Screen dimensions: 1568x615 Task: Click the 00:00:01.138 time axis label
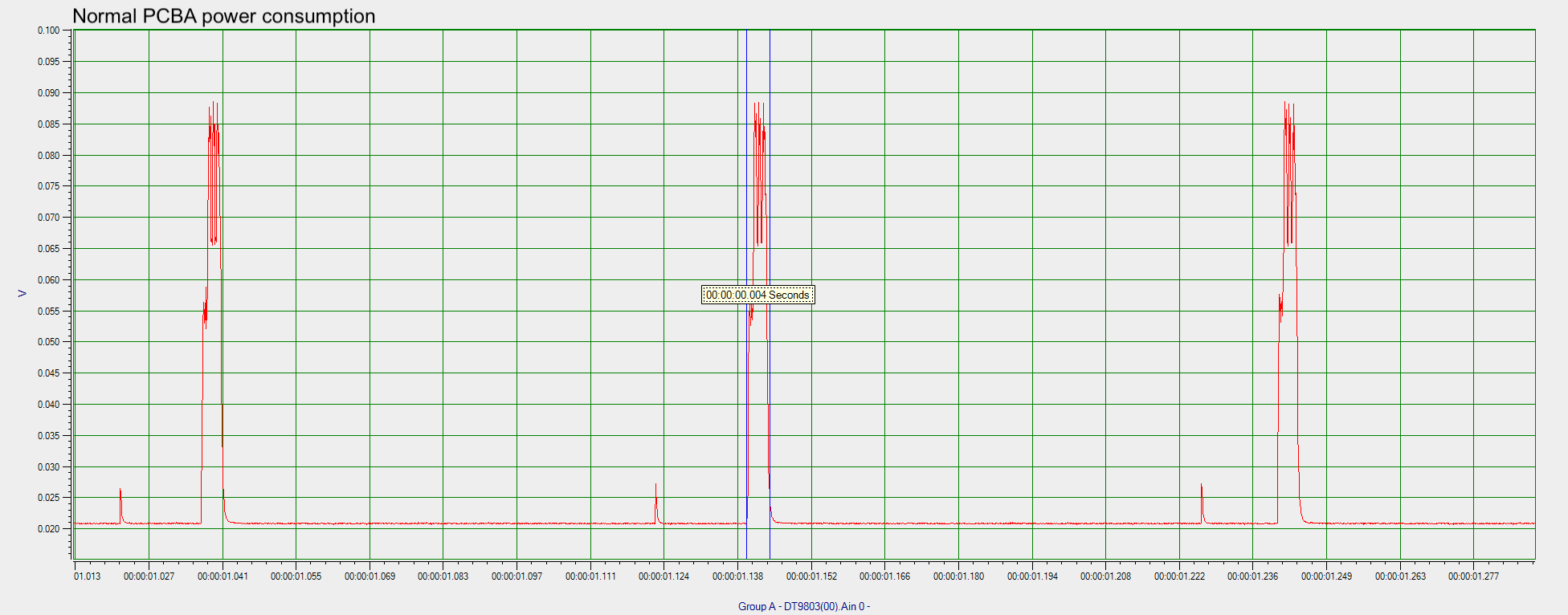click(737, 576)
